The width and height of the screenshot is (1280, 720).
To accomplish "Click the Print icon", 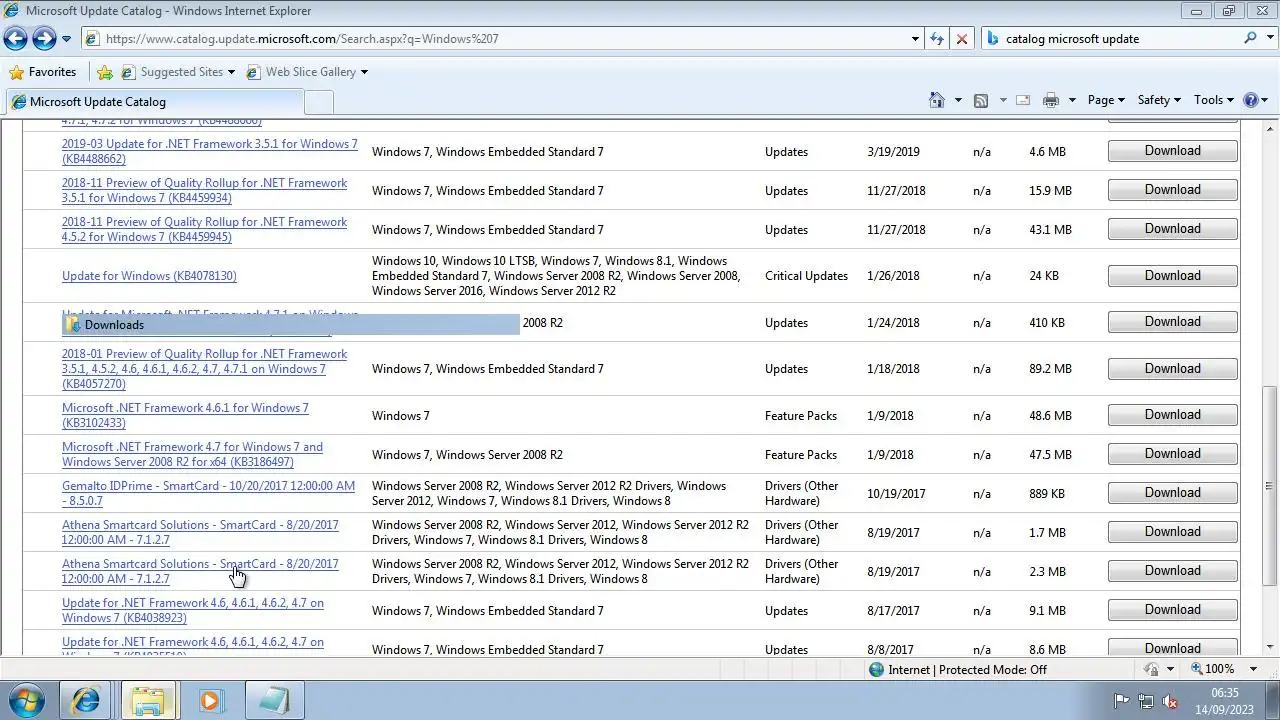I will pyautogui.click(x=1050, y=100).
